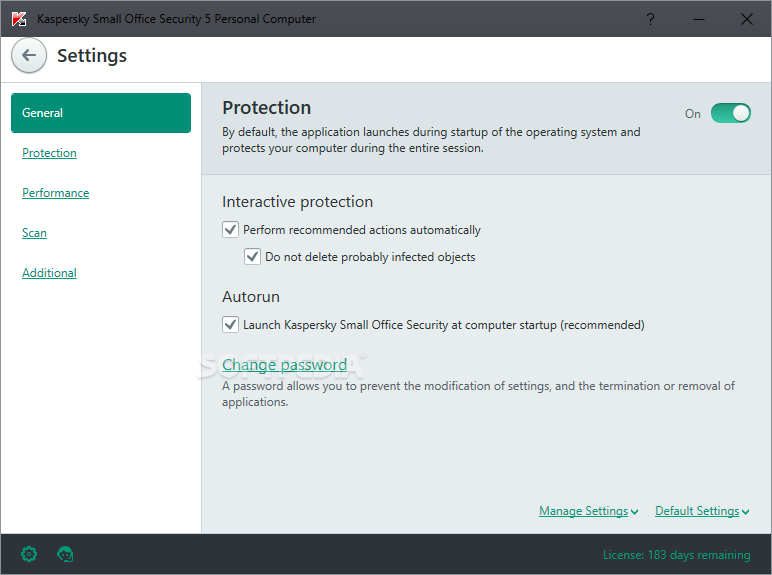The width and height of the screenshot is (772, 575).
Task: Open the Scan settings section
Action: 34,233
